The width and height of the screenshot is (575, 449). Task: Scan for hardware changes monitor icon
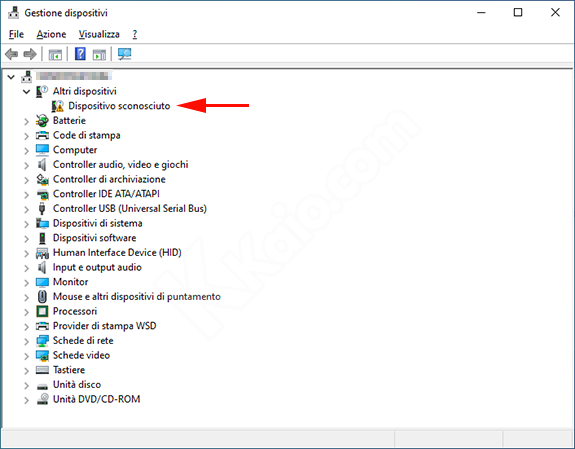125,54
